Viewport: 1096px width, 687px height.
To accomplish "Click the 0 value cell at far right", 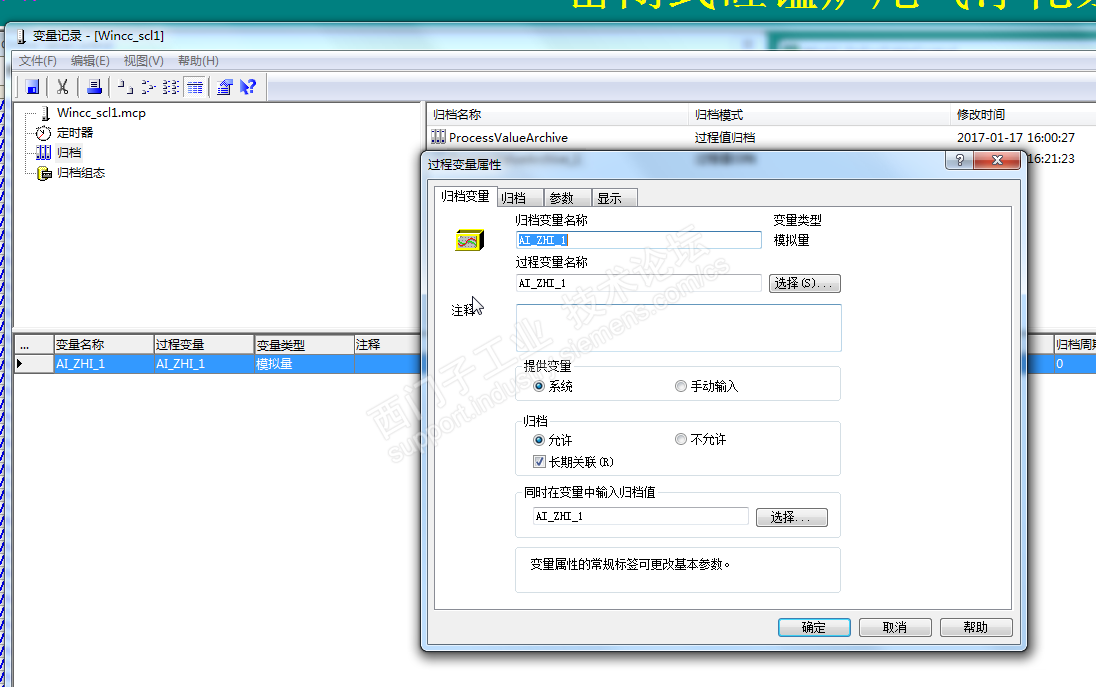I will (x=1074, y=364).
